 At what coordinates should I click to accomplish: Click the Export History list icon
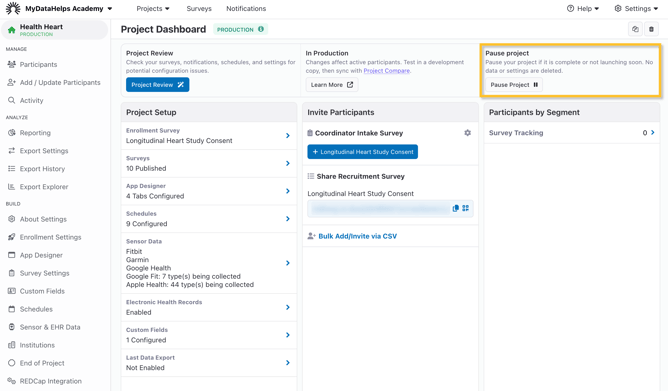pos(12,169)
